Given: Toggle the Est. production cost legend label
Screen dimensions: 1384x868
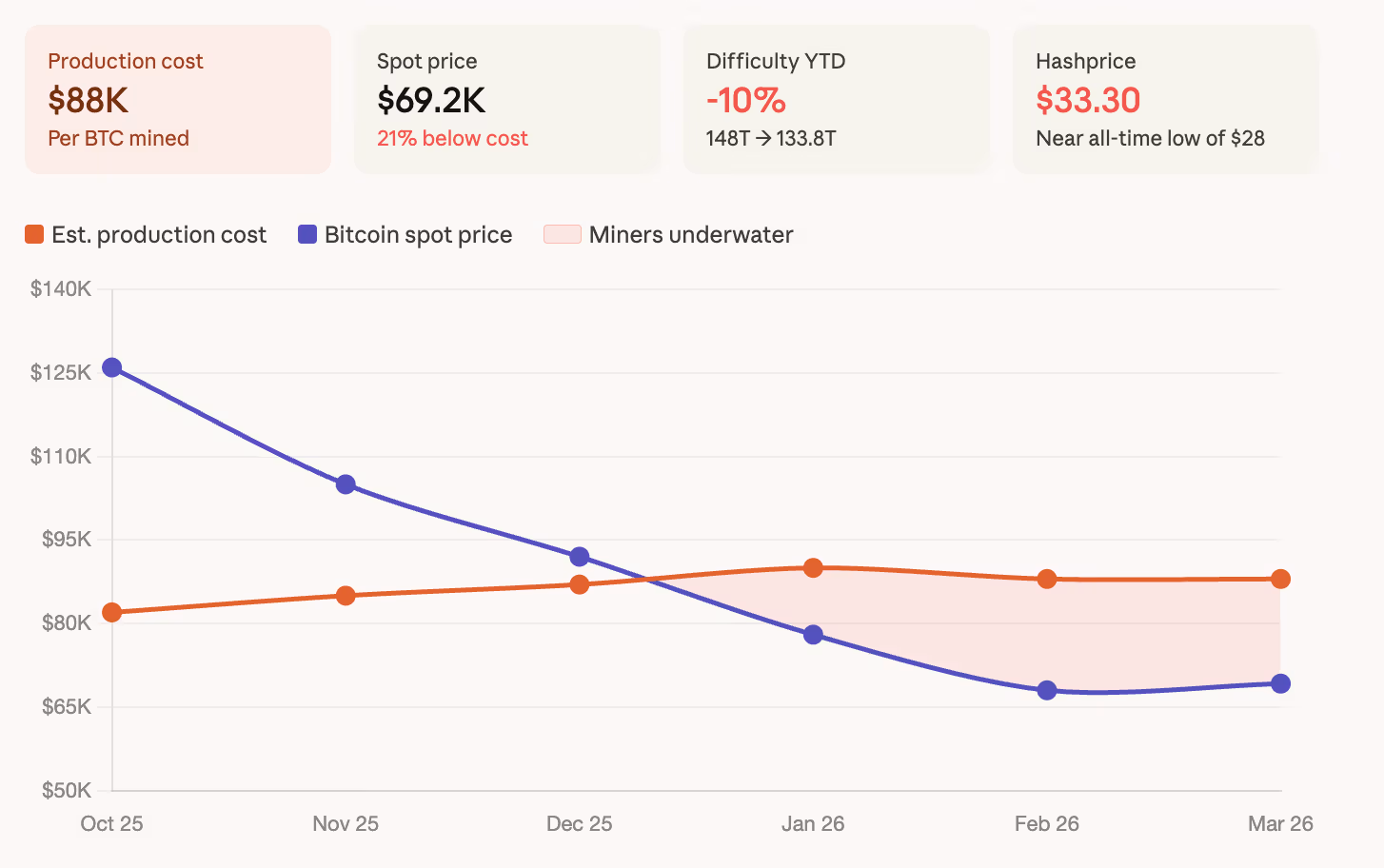Looking at the screenshot, I should [x=159, y=235].
